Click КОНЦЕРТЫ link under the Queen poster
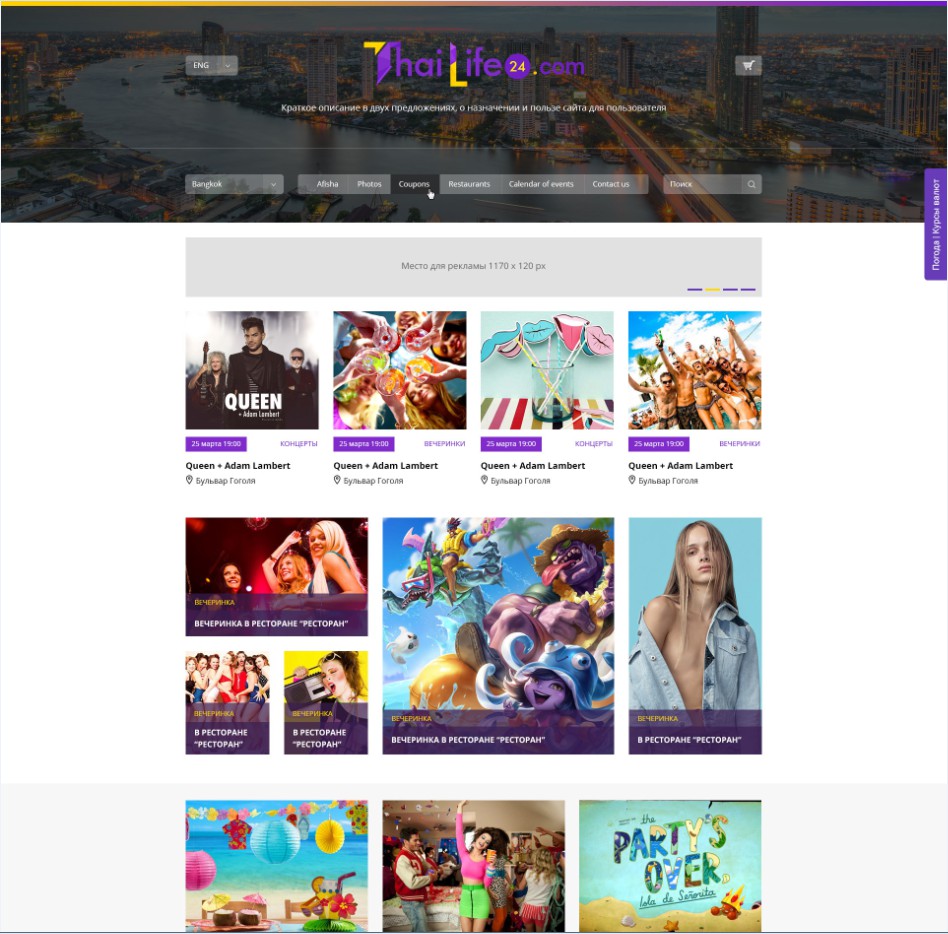948x934 pixels. coord(299,444)
